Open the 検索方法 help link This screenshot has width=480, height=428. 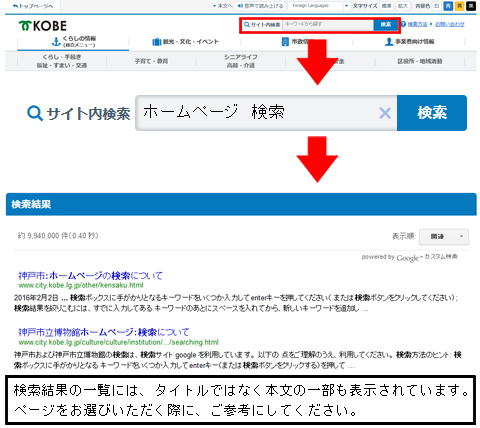417,24
